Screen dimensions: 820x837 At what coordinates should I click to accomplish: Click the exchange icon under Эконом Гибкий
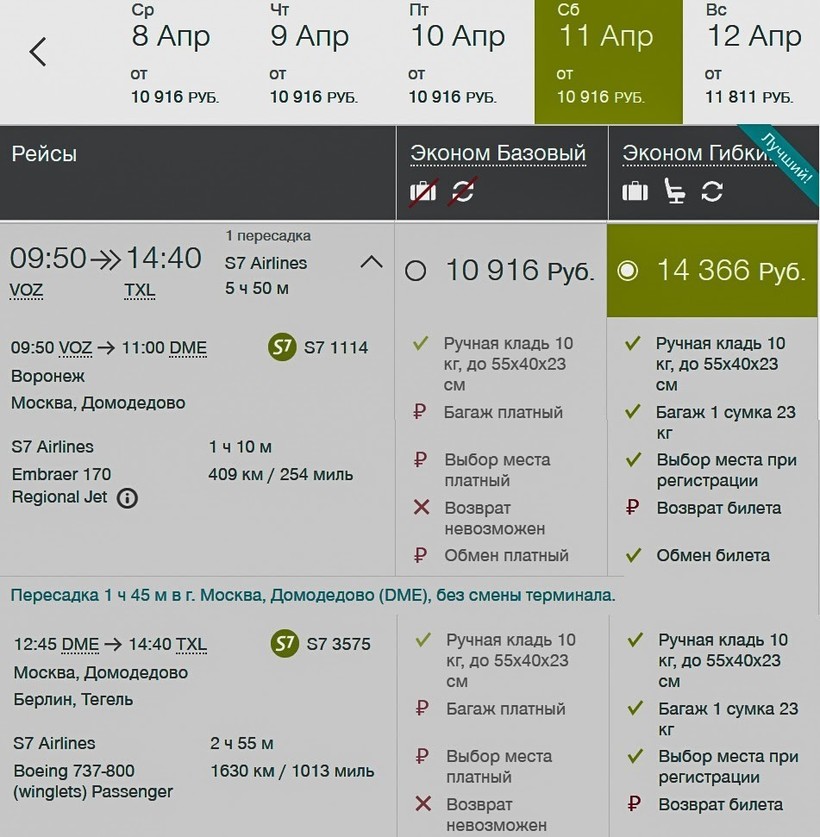(x=712, y=191)
